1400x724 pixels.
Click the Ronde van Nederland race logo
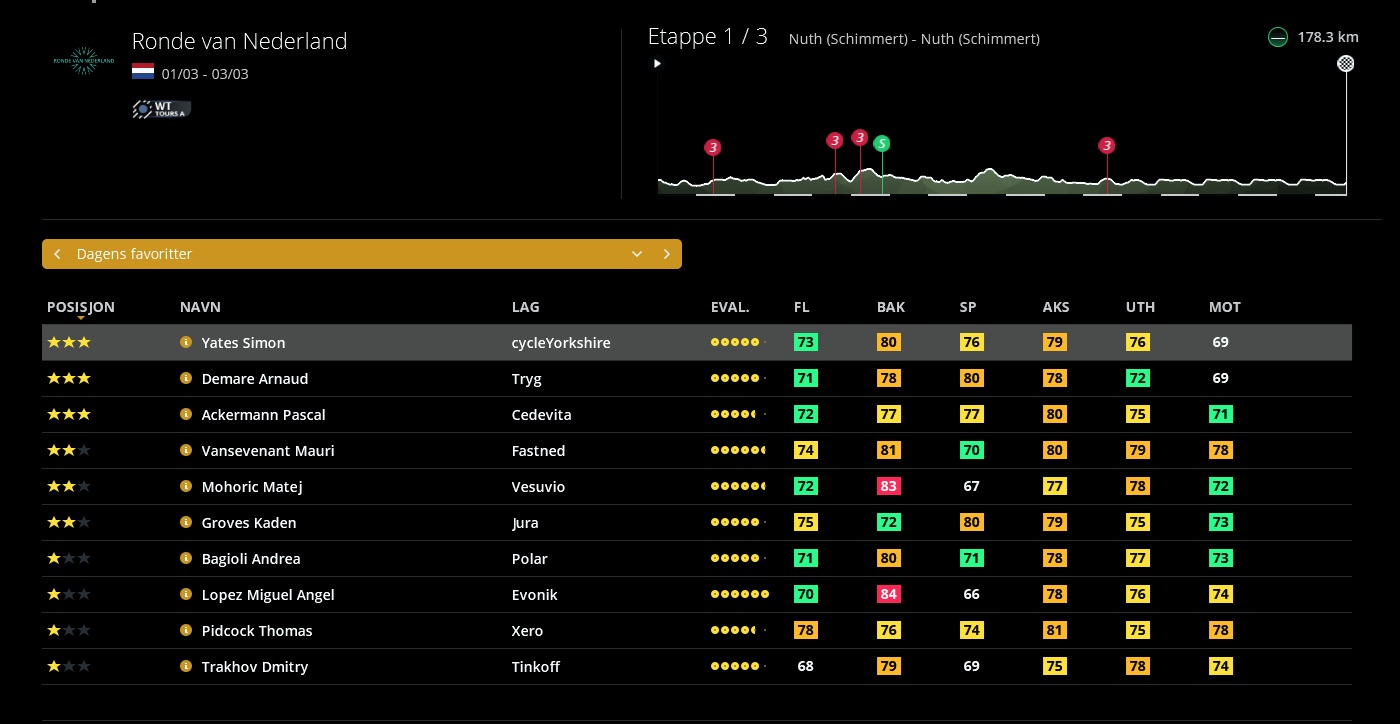(84, 61)
